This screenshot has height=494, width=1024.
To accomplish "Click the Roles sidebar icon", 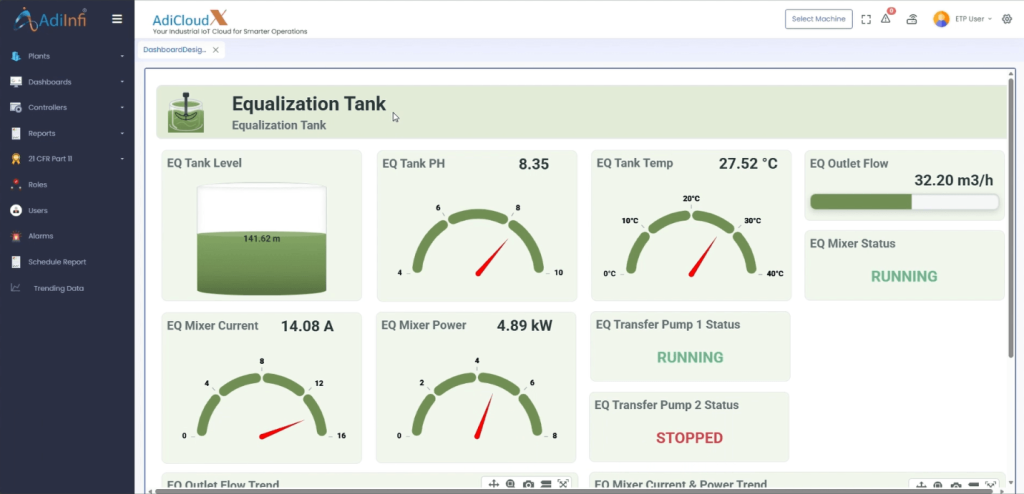I will [16, 184].
